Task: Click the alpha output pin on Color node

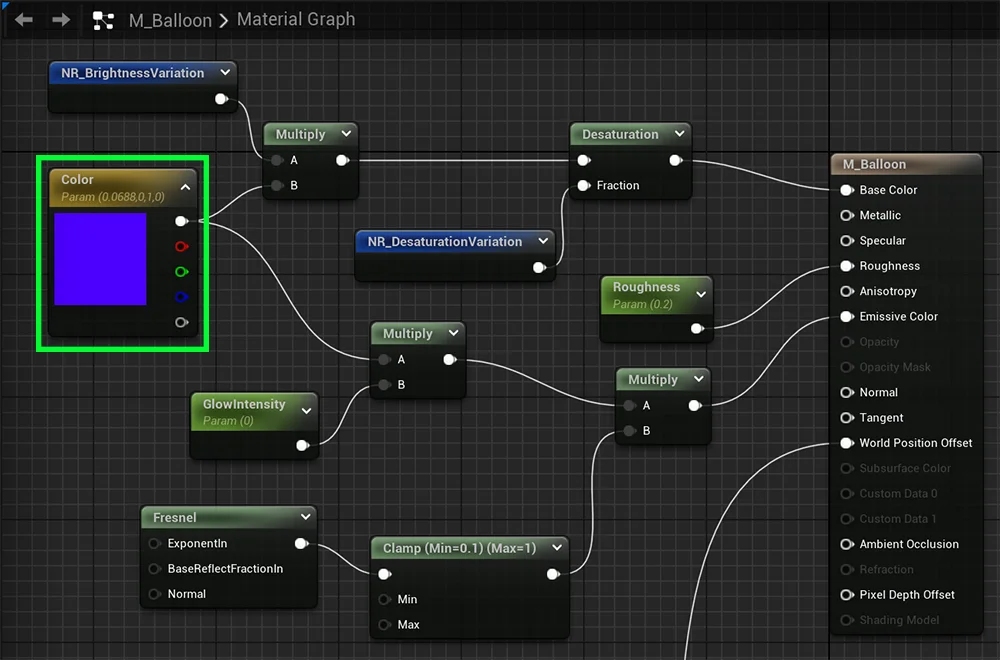Action: 181,322
